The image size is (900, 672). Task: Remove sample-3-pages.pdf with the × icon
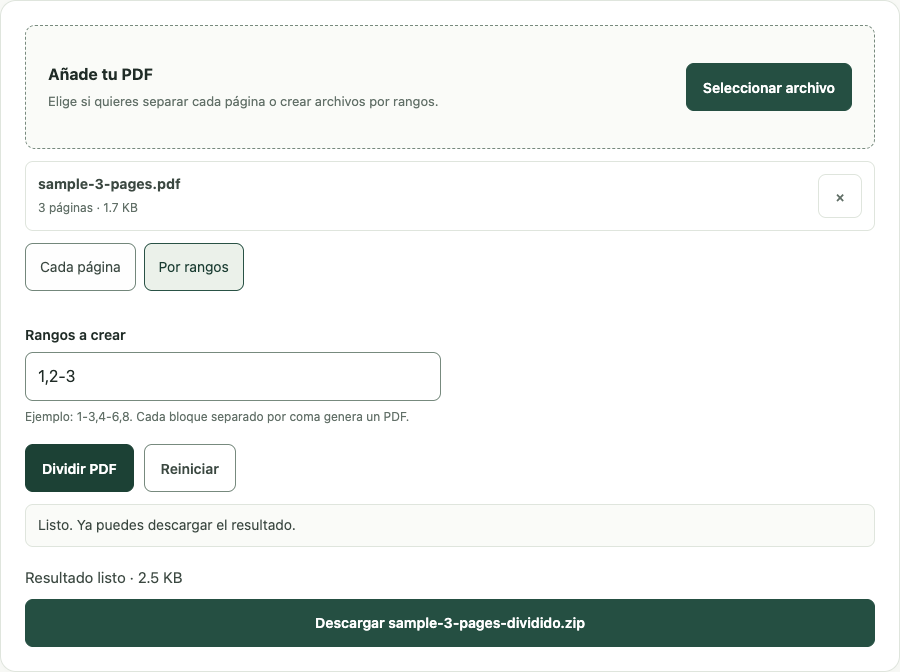tap(840, 196)
